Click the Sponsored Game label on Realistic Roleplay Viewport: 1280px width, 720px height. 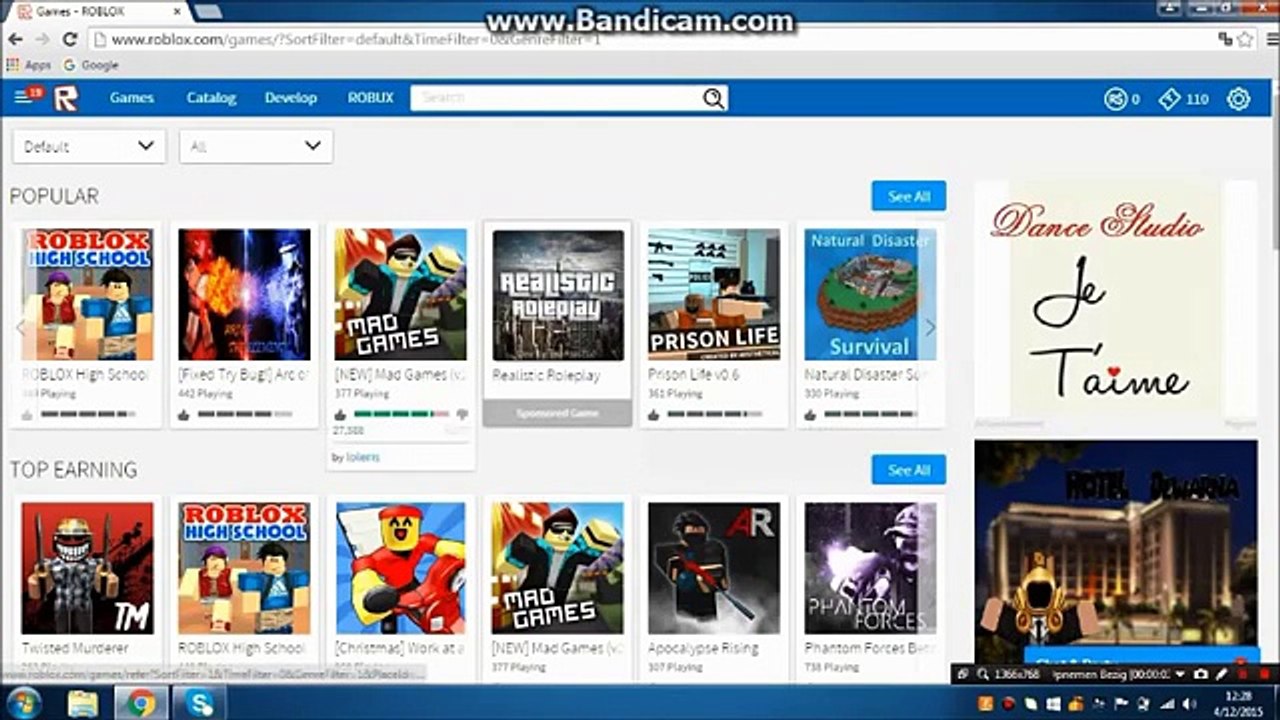point(557,413)
